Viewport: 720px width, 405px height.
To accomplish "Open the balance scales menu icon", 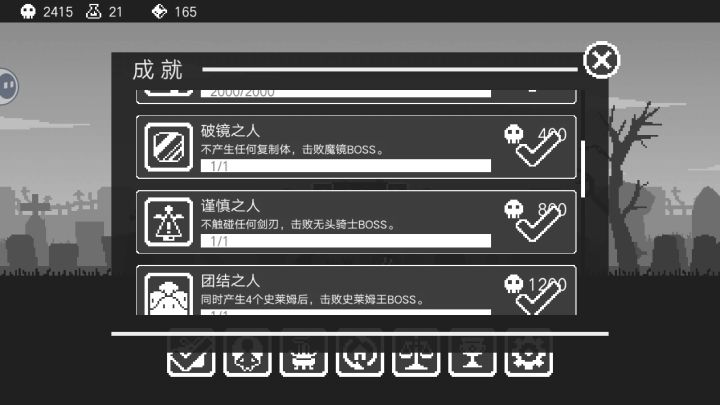I will [416, 354].
